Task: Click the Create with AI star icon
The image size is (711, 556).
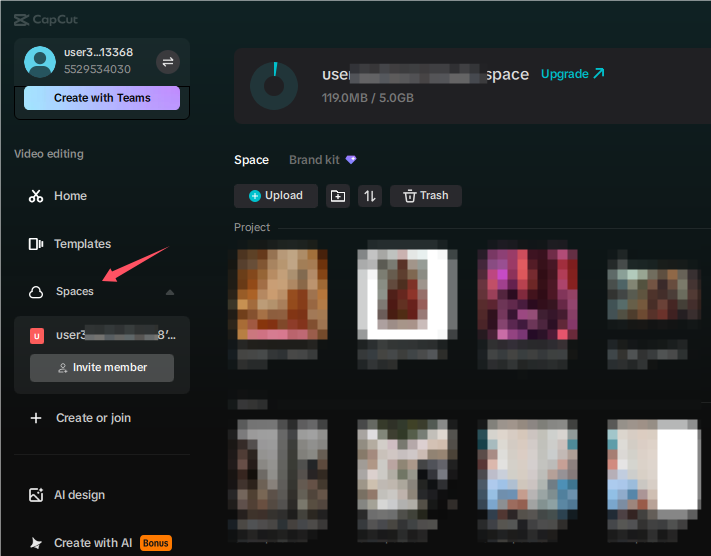Action: click(x=36, y=543)
